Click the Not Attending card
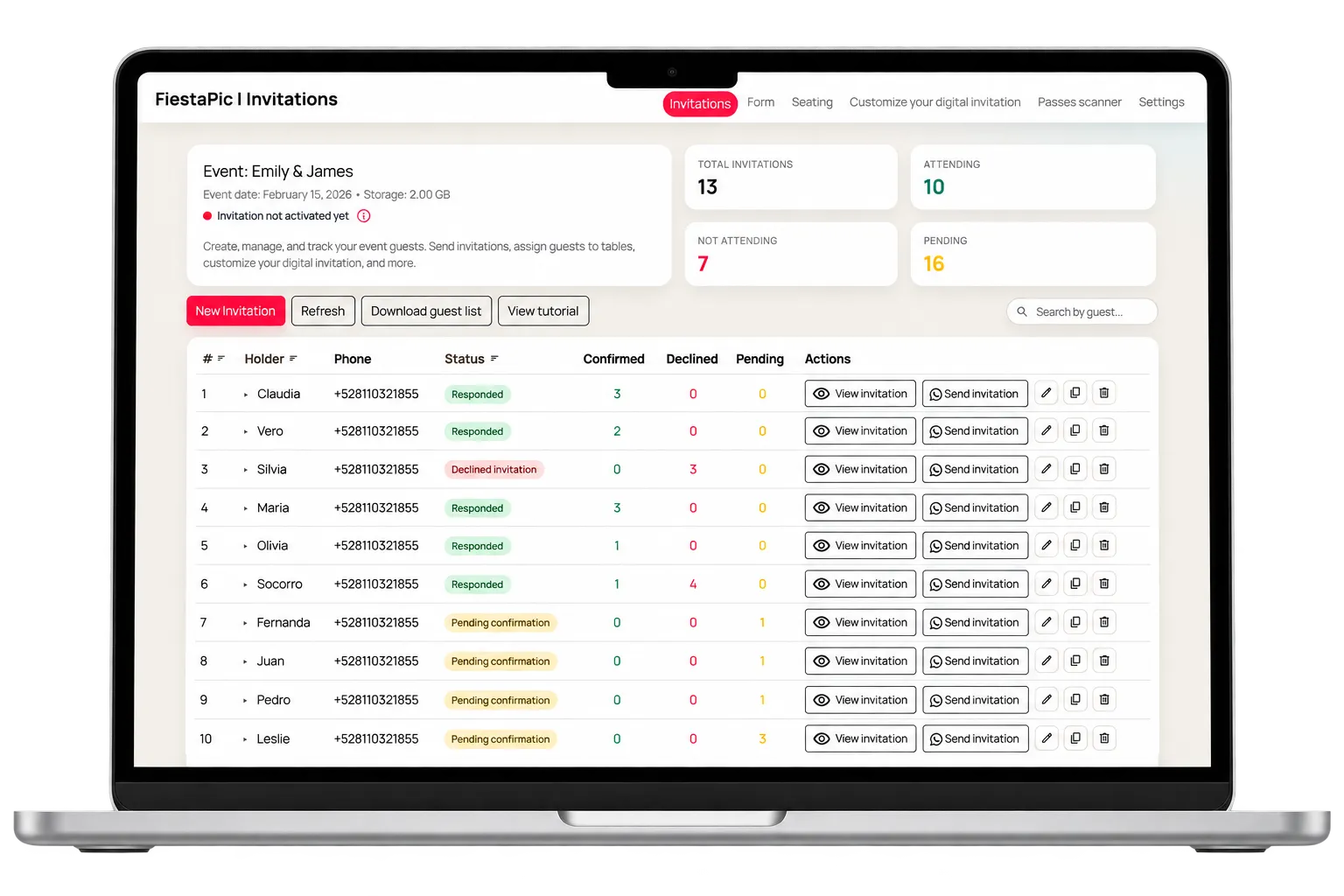 [791, 254]
